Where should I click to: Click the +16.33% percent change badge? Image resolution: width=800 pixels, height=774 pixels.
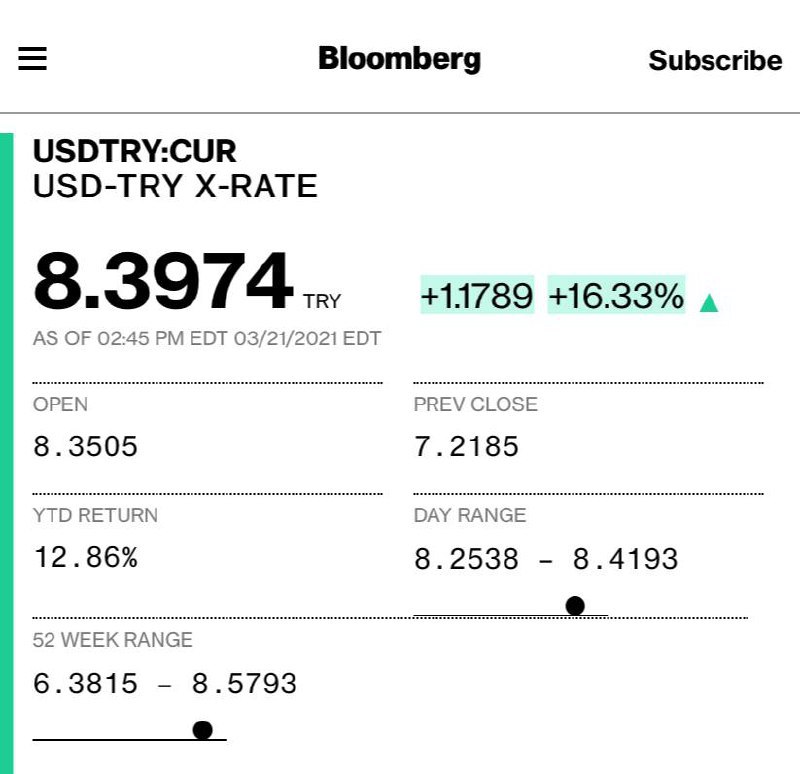pos(616,295)
